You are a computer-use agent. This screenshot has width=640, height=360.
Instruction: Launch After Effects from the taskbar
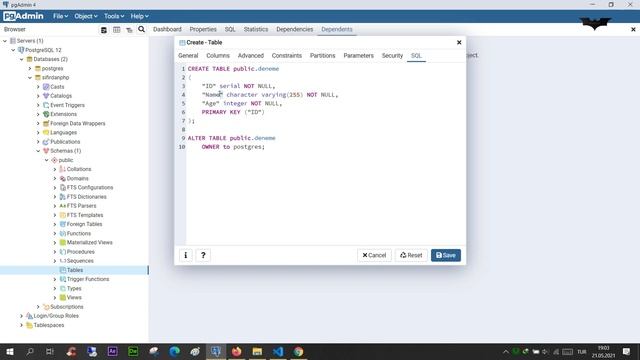tap(112, 351)
